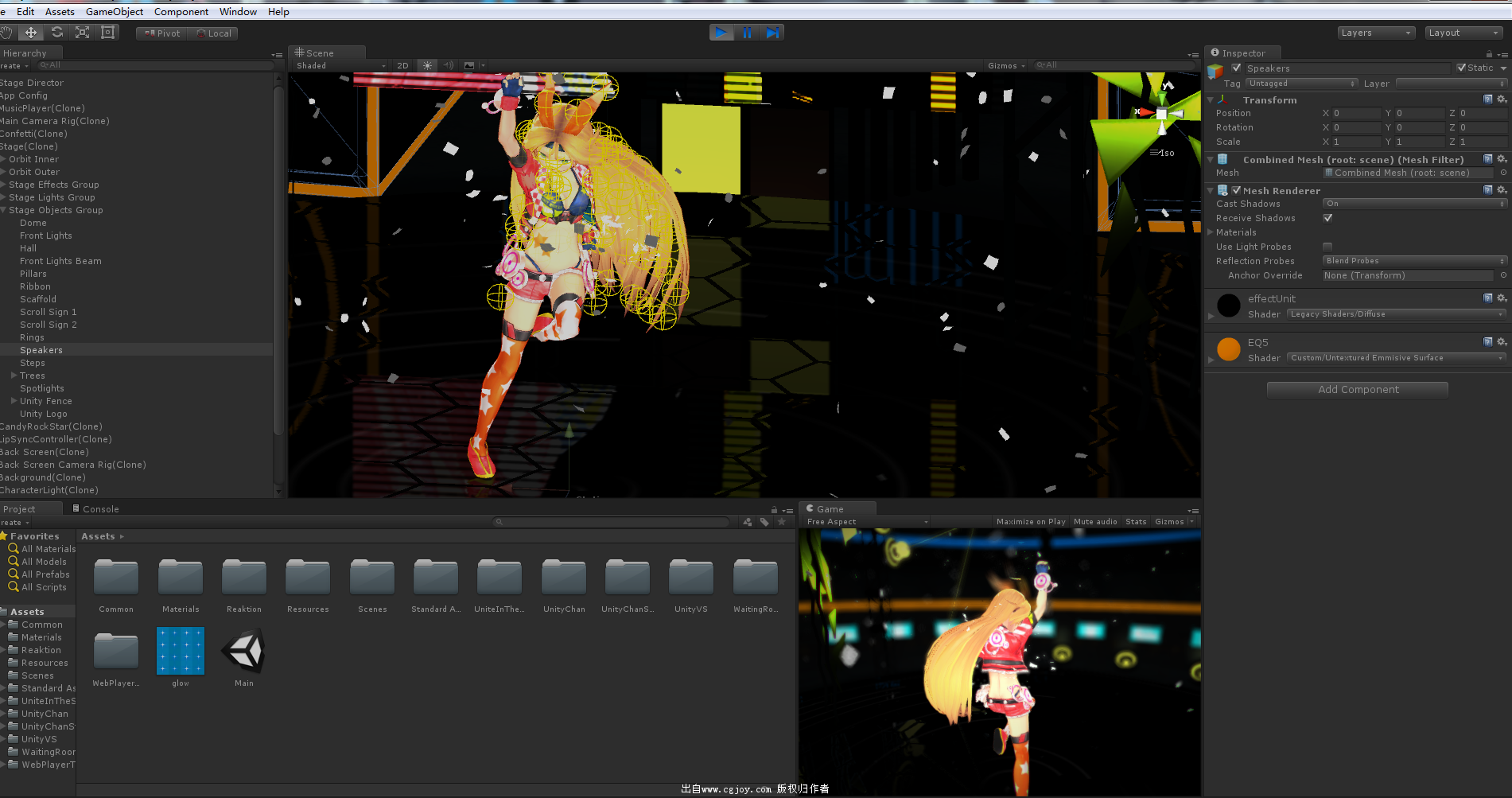Click Add Component button
1512x798 pixels.
tap(1358, 390)
